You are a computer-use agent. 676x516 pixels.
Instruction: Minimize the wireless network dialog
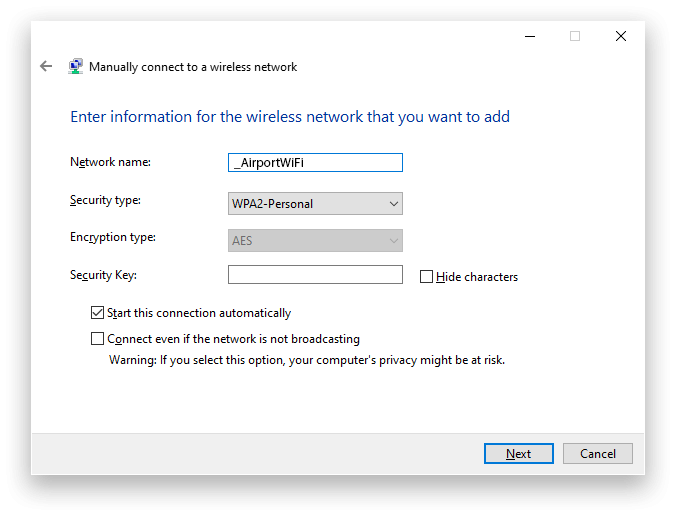click(529, 36)
